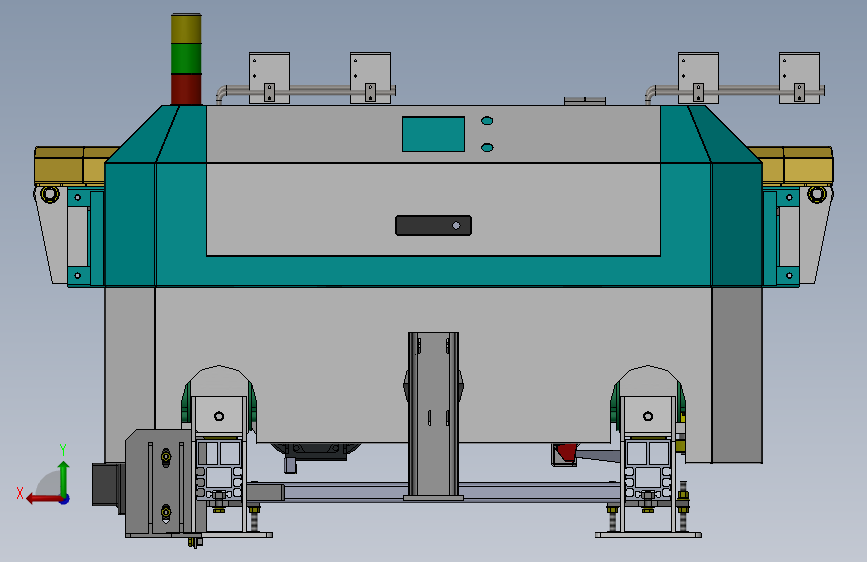Pick the red component under the machine body
This screenshot has height=562, width=867.
[566, 452]
